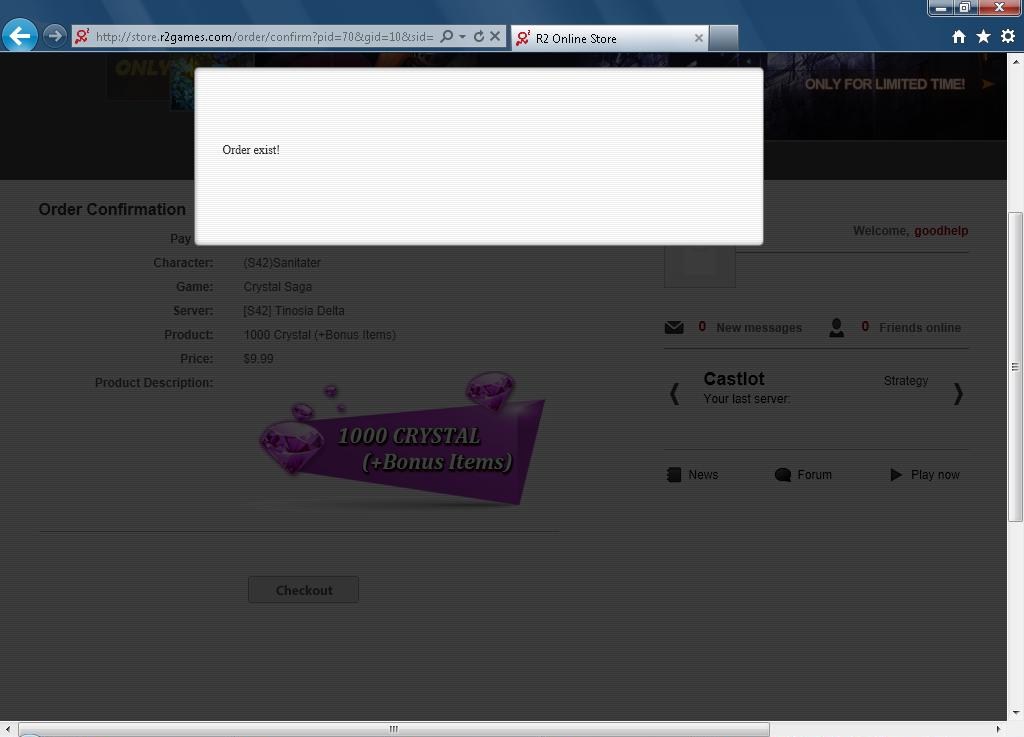Open Favorites using the star icon
Viewport: 1024px width, 737px height.
pyautogui.click(x=983, y=37)
